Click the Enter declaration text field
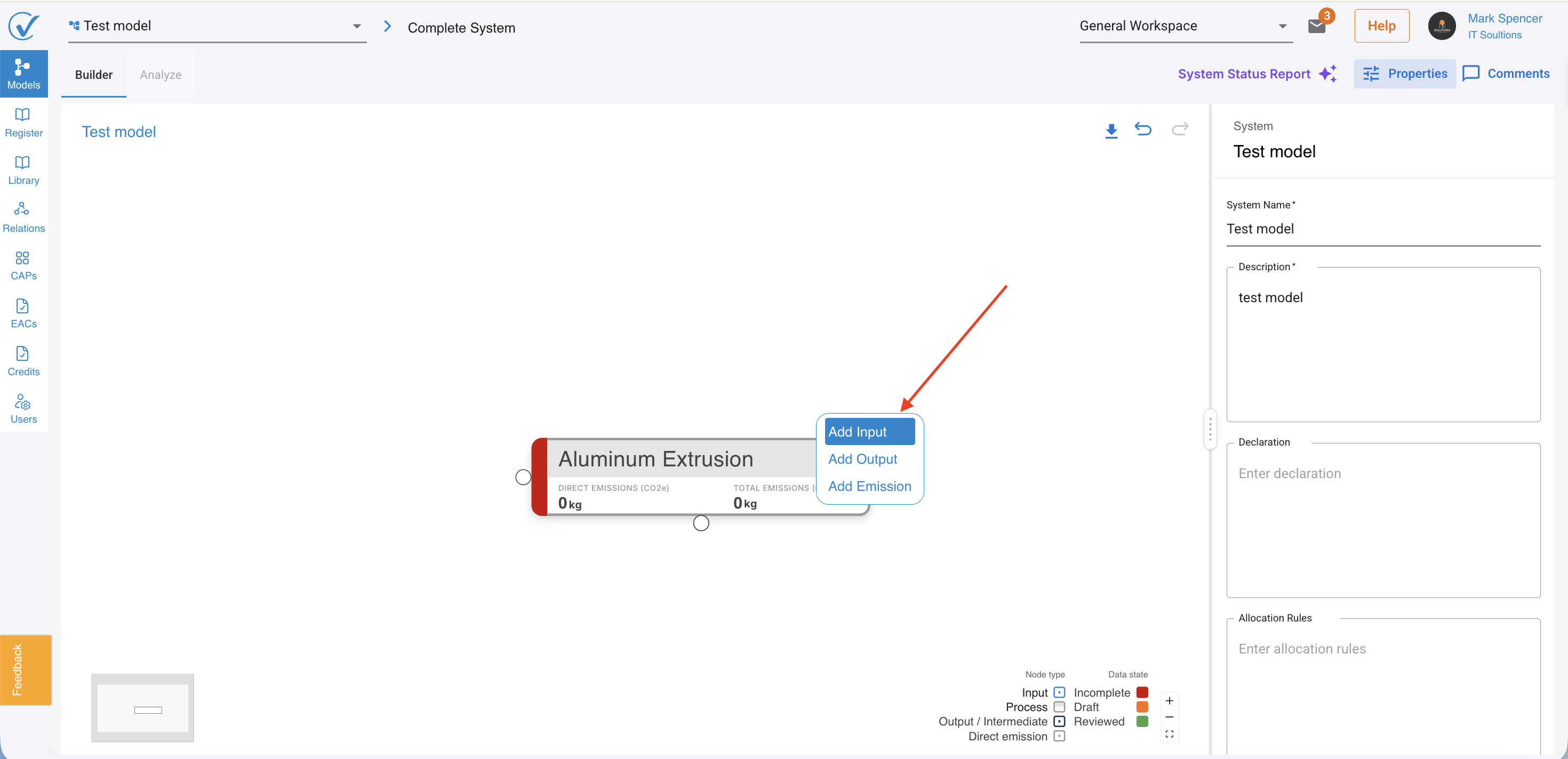 click(x=1382, y=520)
